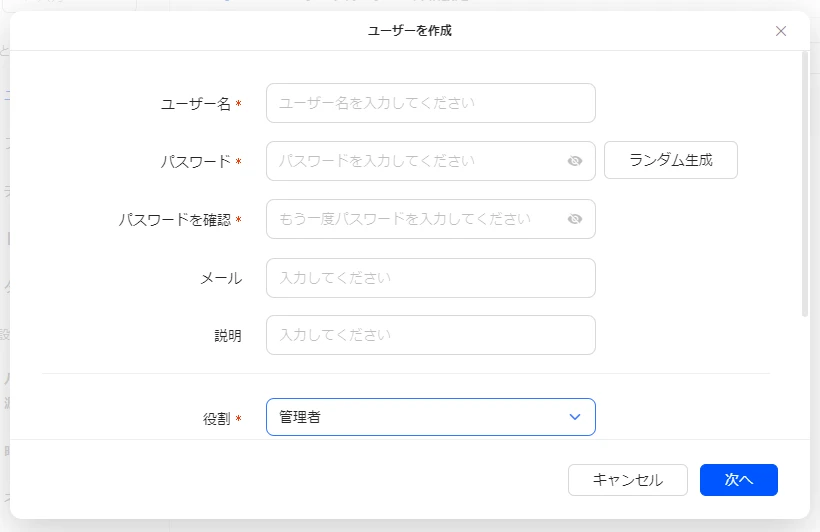Screen dimensions: 820x532
Task: Click into the パスワード input field
Action: point(415,161)
